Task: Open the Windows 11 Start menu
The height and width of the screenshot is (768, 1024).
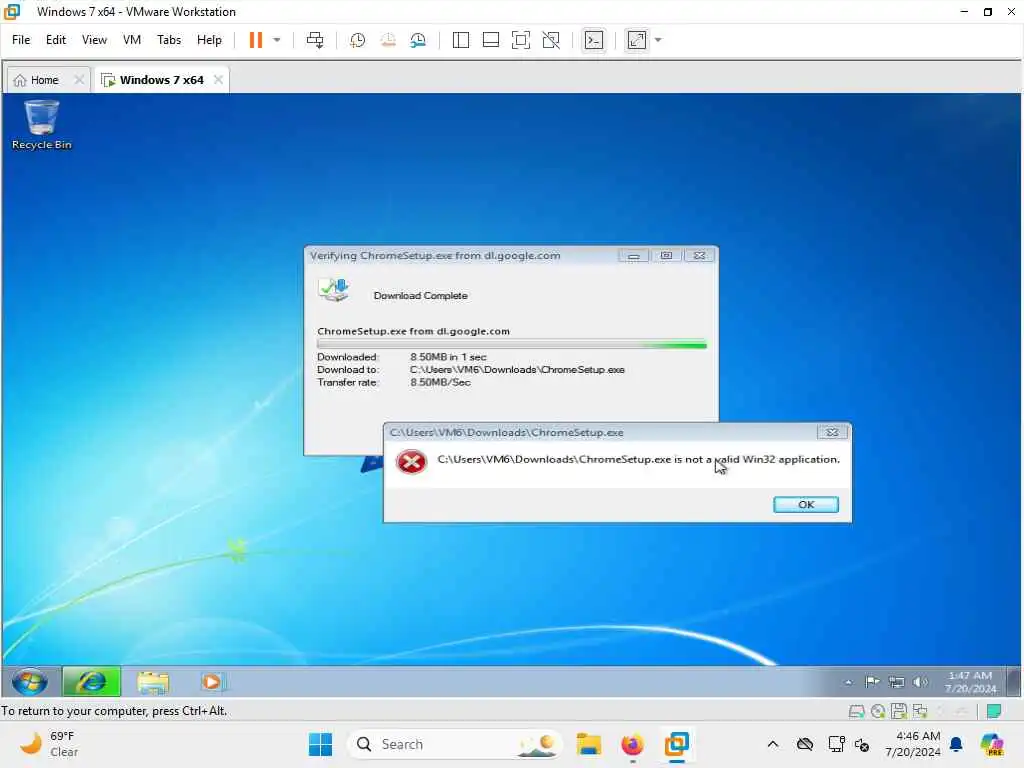Action: click(320, 744)
